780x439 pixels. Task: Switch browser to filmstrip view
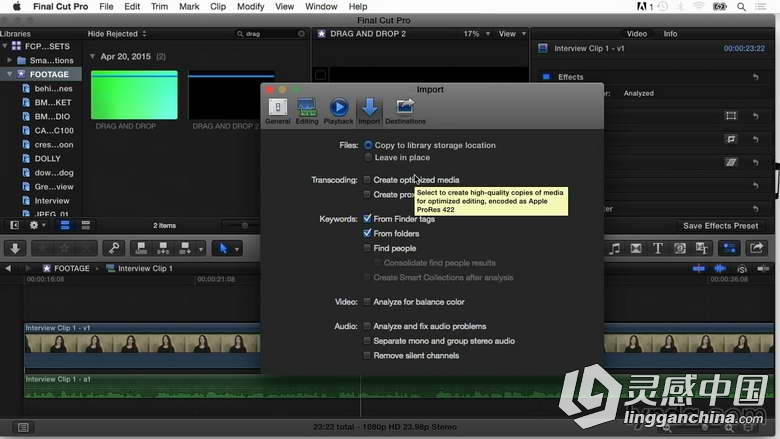coord(65,225)
